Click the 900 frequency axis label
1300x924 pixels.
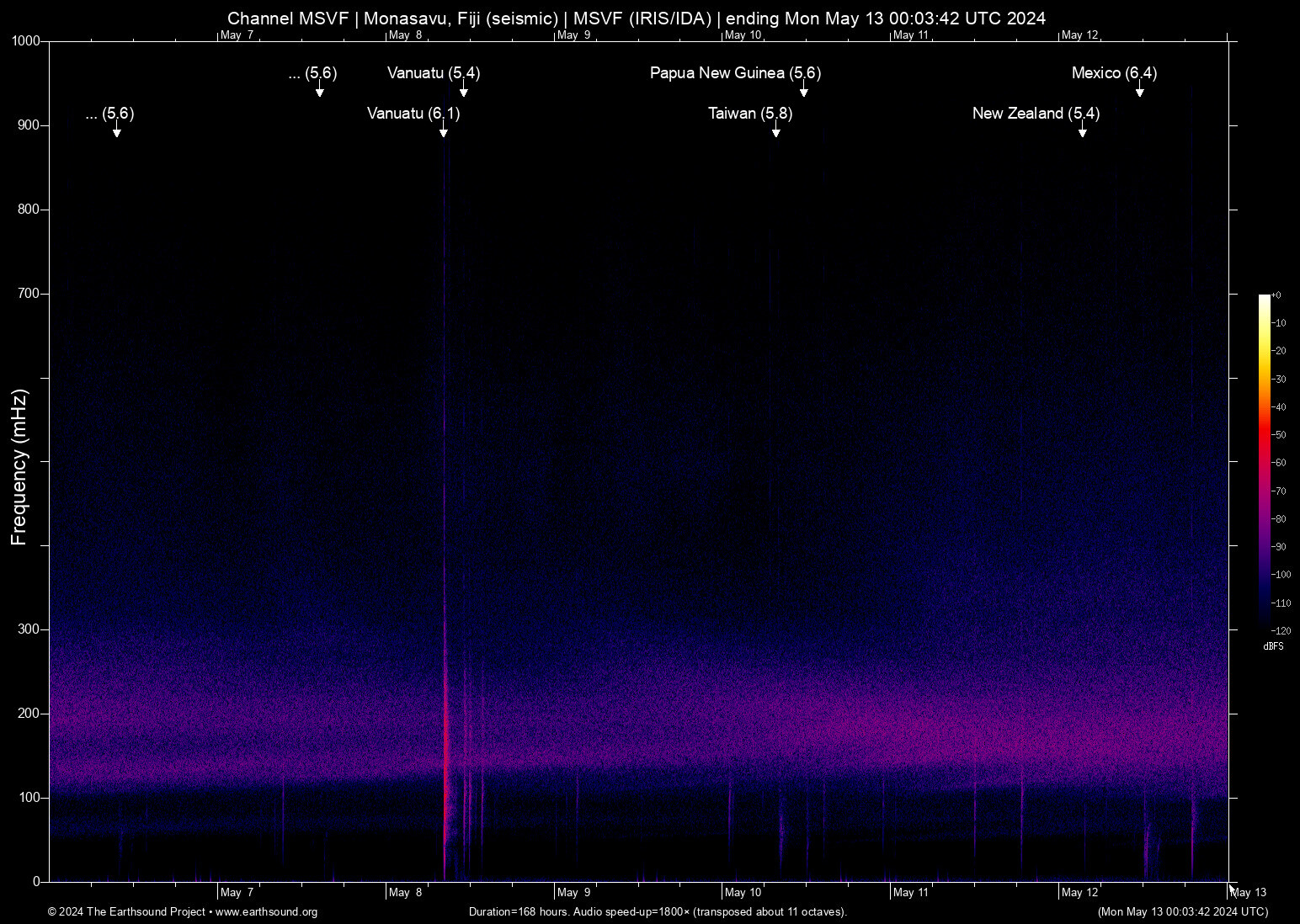pyautogui.click(x=29, y=125)
